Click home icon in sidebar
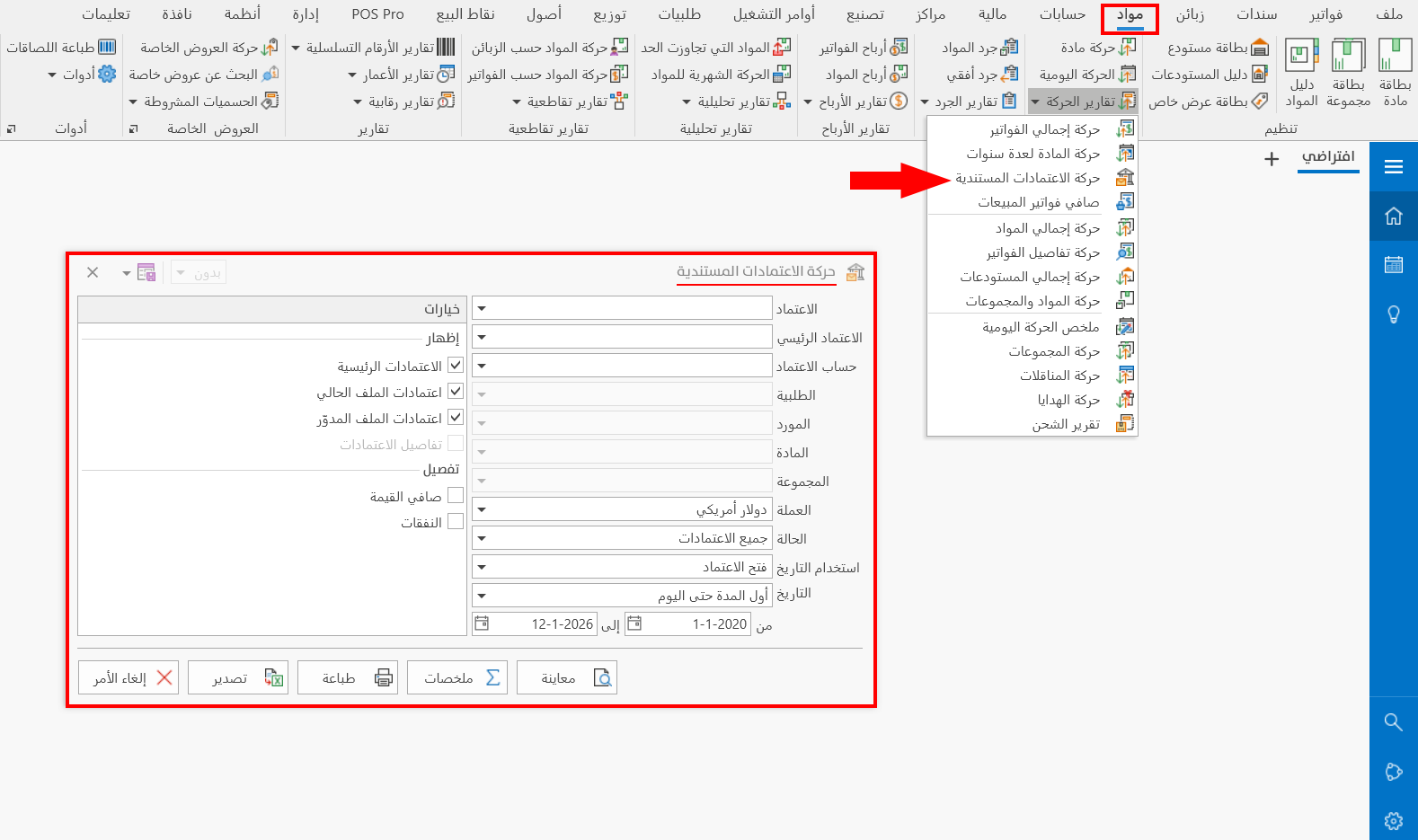 coord(1394,216)
